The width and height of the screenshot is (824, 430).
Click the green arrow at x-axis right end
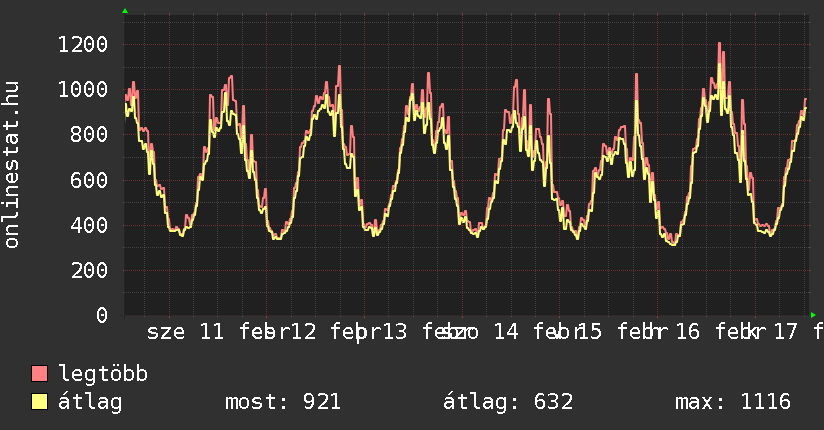[x=813, y=316]
